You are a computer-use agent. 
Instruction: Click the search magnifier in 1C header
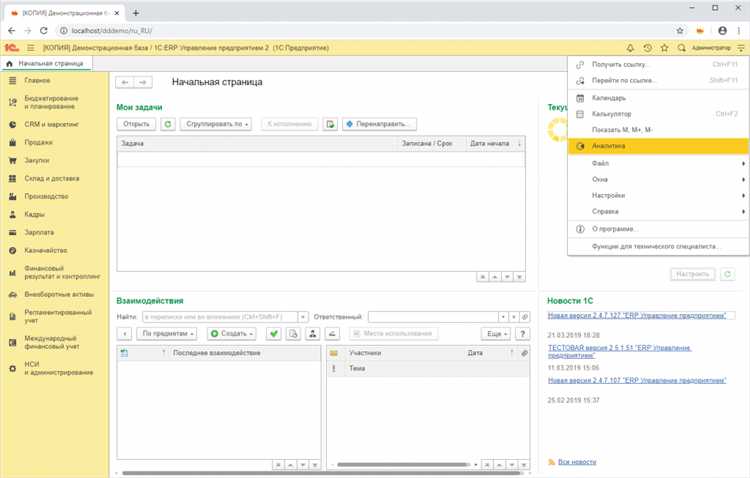pyautogui.click(x=681, y=48)
